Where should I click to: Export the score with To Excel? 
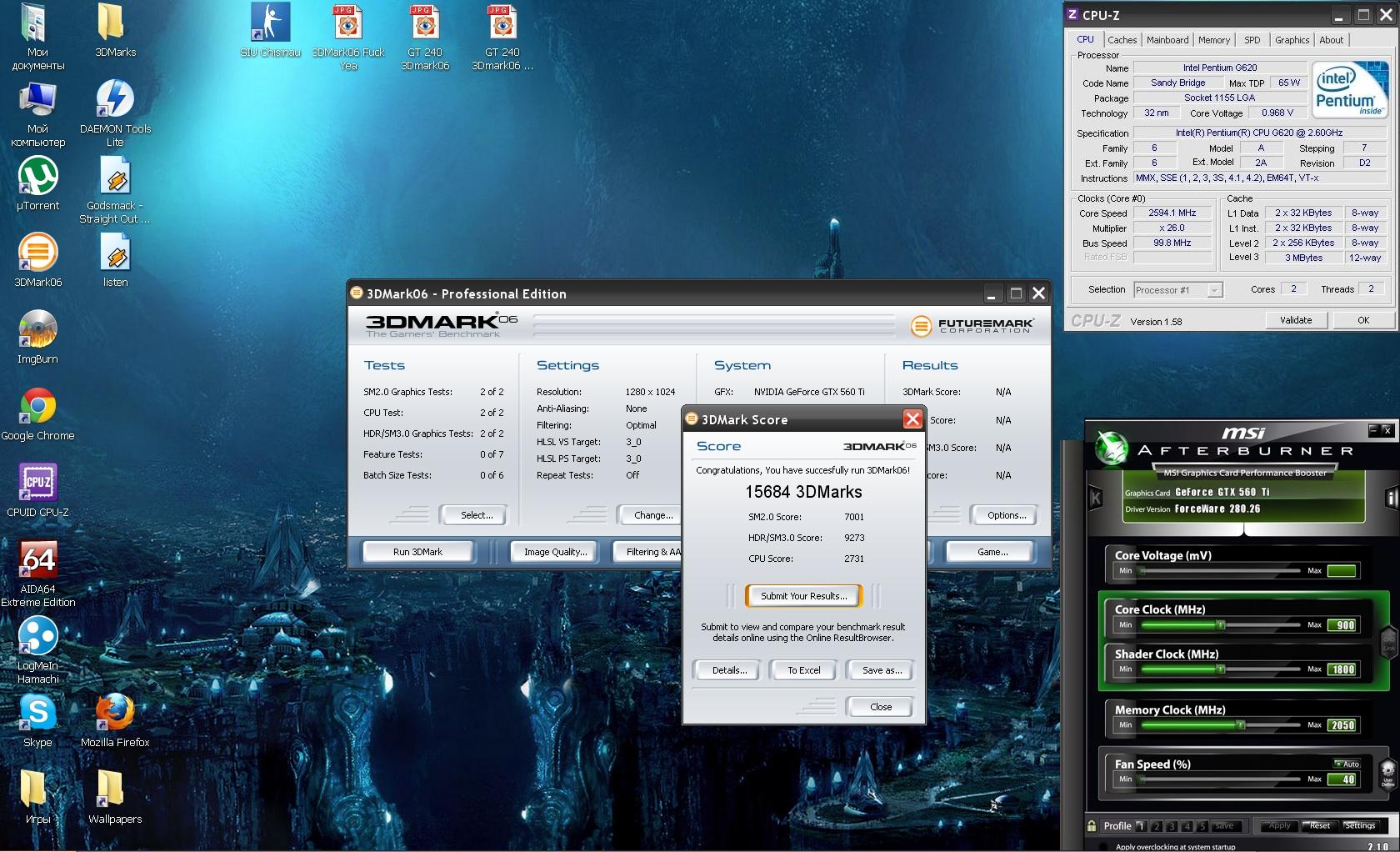point(804,670)
